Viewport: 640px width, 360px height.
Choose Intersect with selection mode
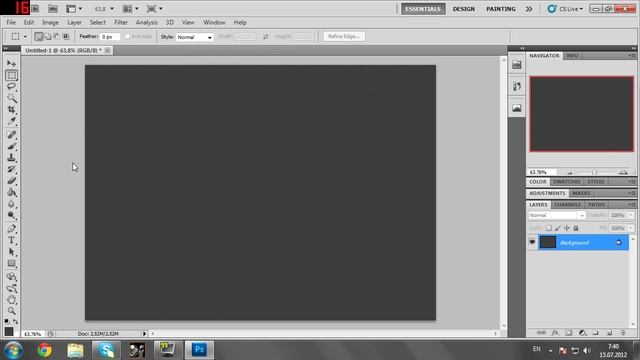(66, 36)
